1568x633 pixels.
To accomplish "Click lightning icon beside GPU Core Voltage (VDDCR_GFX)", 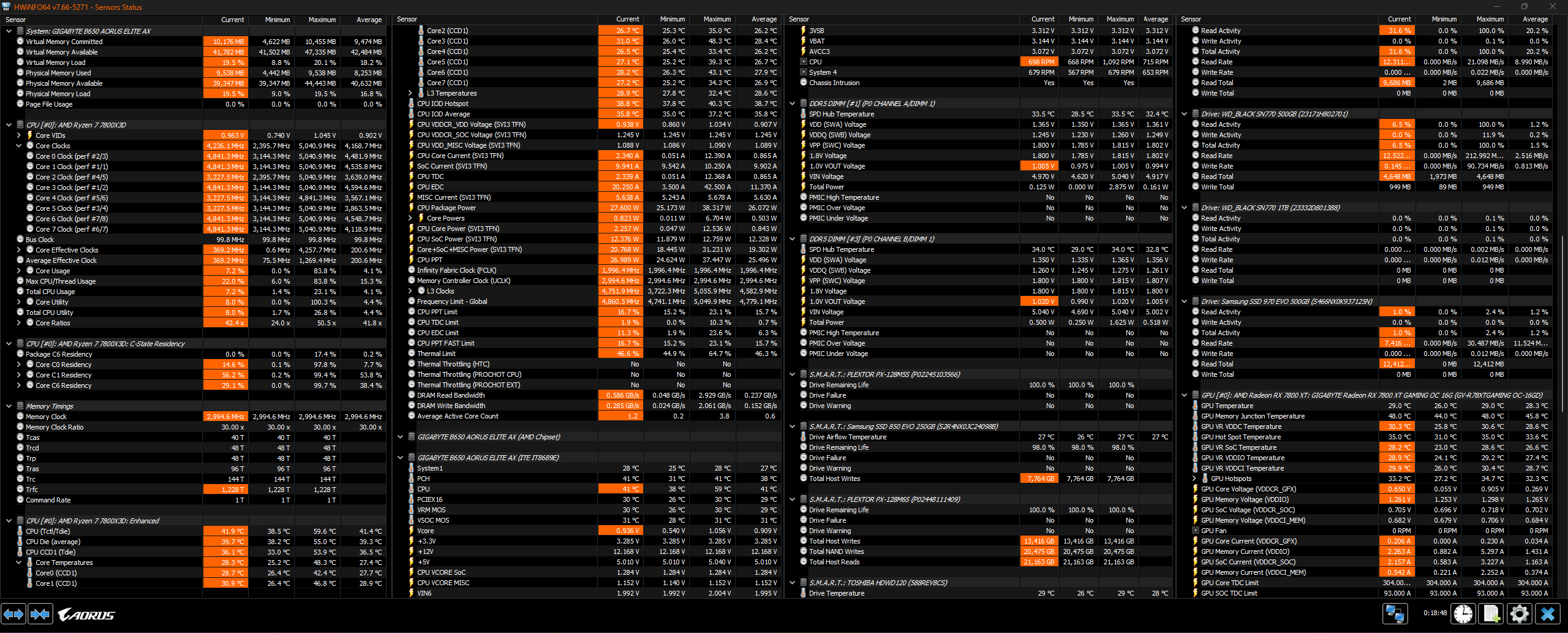I will click(x=1195, y=489).
